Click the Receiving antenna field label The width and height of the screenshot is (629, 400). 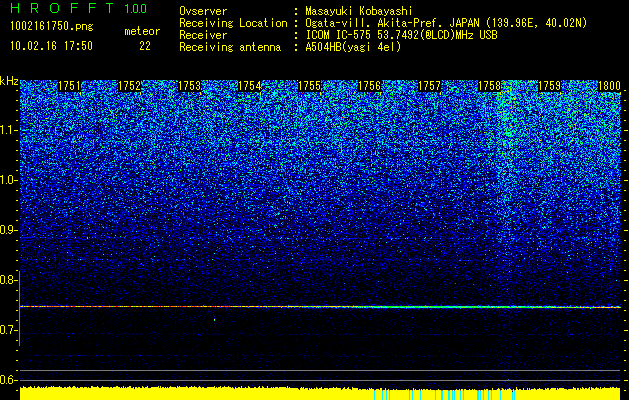coord(230,47)
